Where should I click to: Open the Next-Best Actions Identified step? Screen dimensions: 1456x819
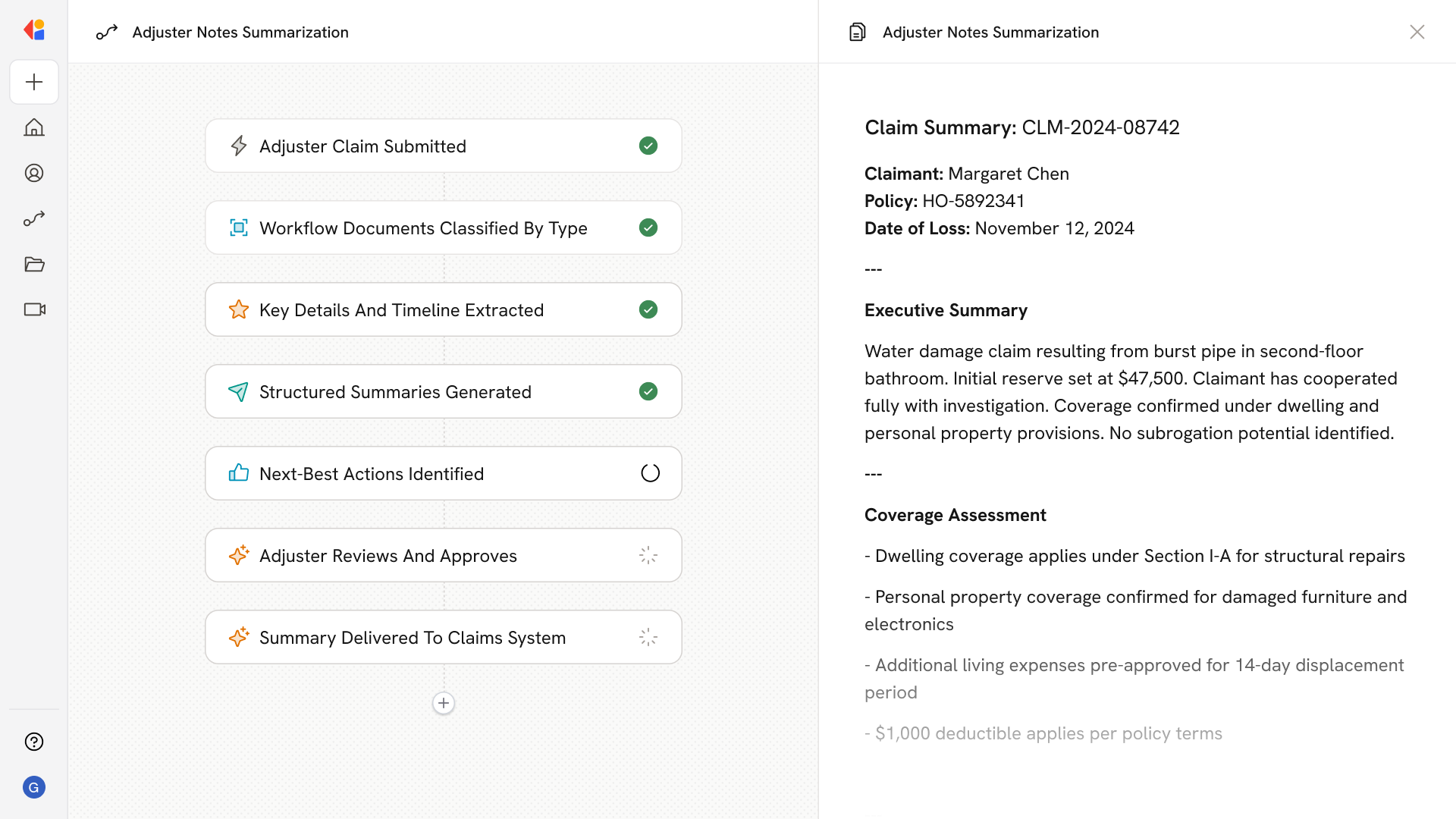pyautogui.click(x=372, y=473)
